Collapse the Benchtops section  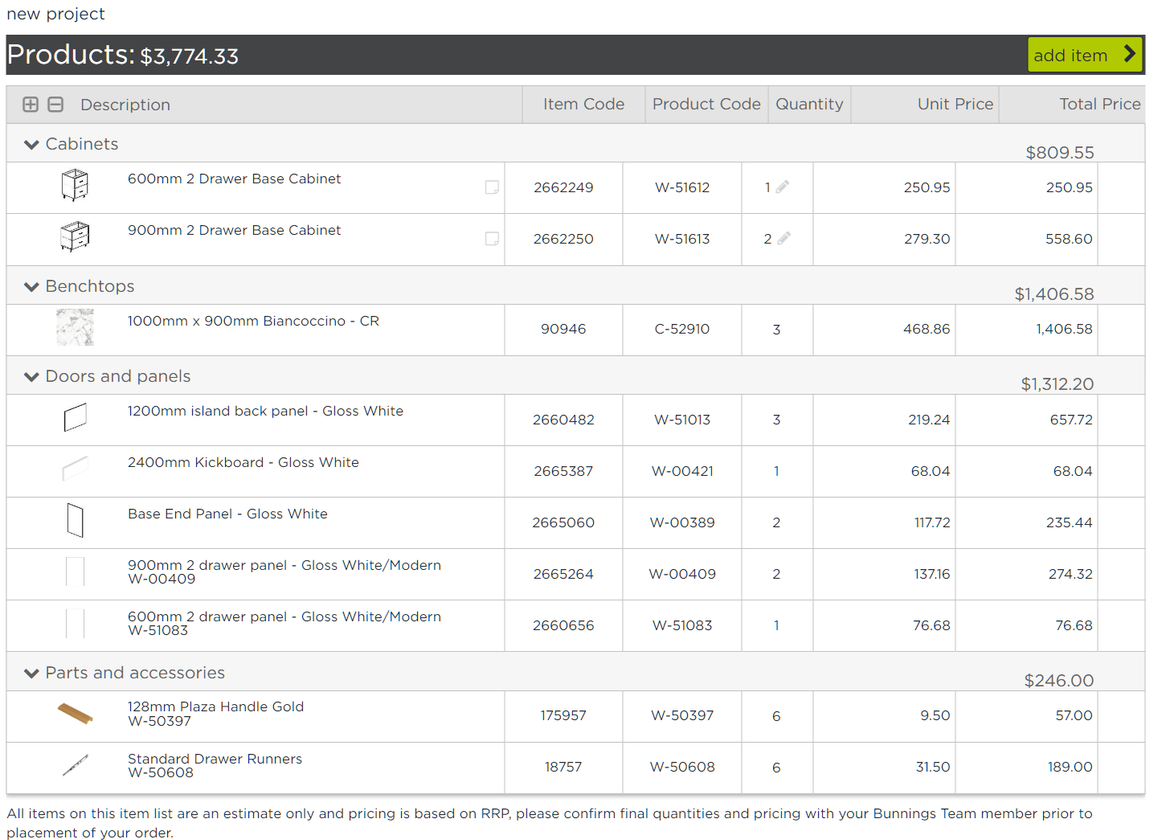click(x=31, y=287)
